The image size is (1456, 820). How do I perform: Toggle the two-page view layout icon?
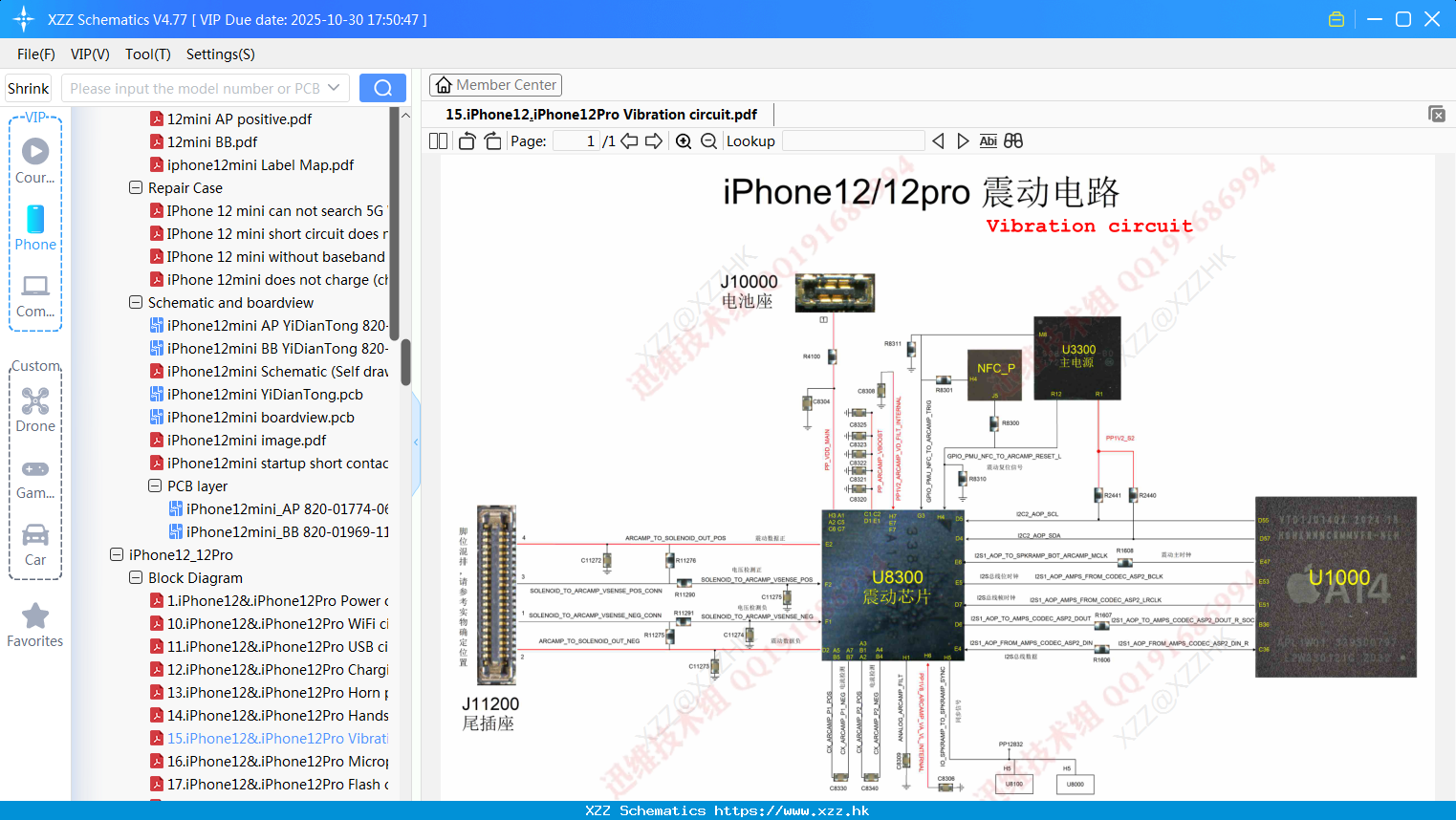pyautogui.click(x=438, y=141)
